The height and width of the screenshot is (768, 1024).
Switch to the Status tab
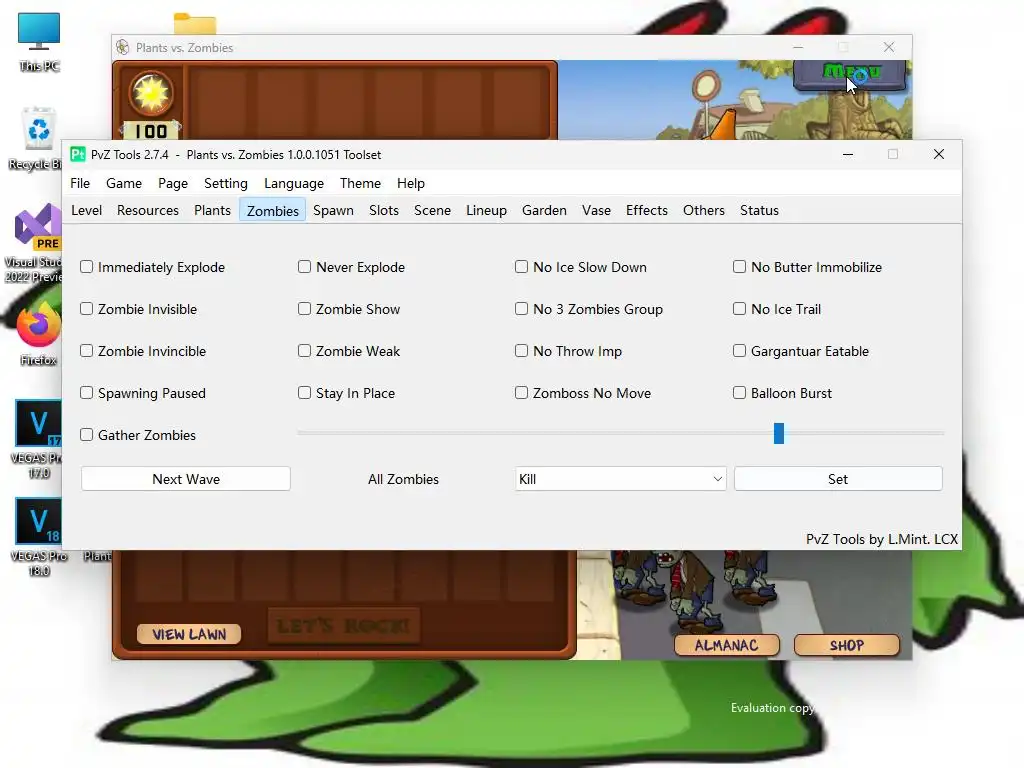[759, 210]
